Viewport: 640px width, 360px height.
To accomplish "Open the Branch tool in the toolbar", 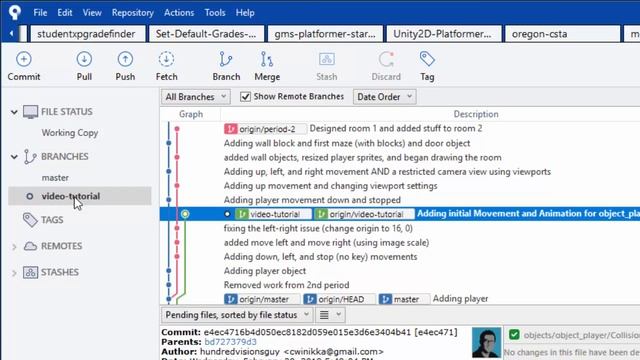I will pyautogui.click(x=226, y=66).
